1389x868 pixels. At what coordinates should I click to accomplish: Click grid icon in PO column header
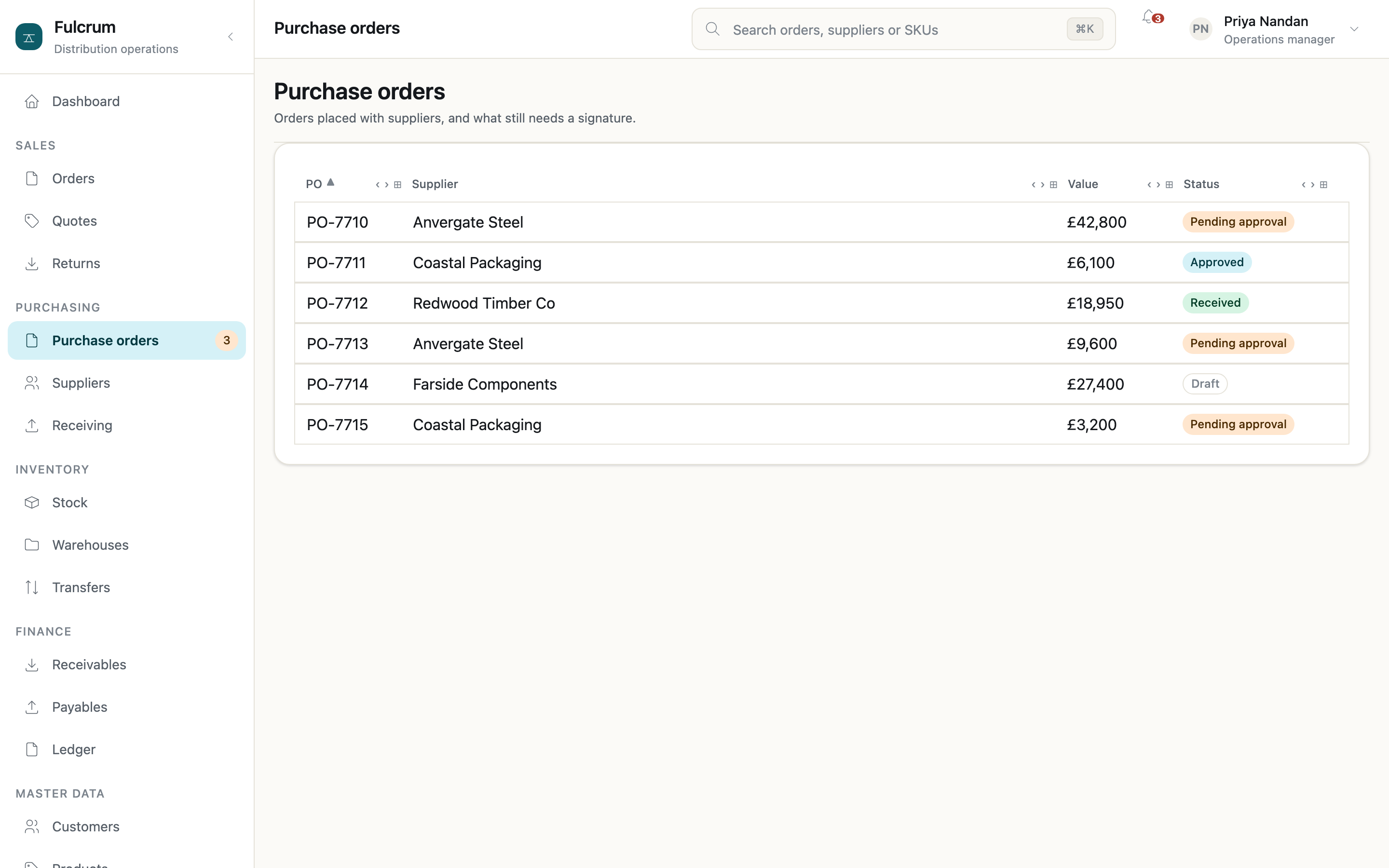click(397, 185)
